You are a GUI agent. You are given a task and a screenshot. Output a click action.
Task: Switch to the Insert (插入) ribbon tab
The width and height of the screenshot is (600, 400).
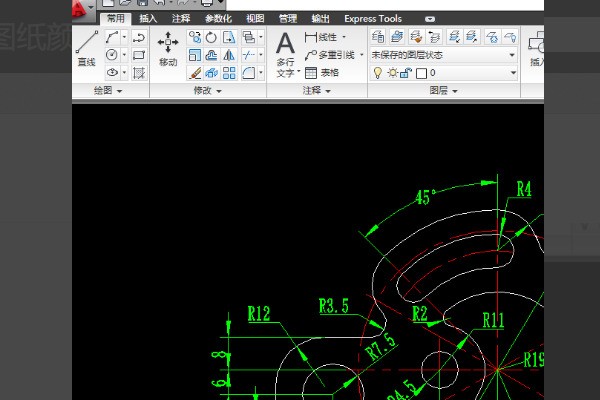click(x=148, y=18)
